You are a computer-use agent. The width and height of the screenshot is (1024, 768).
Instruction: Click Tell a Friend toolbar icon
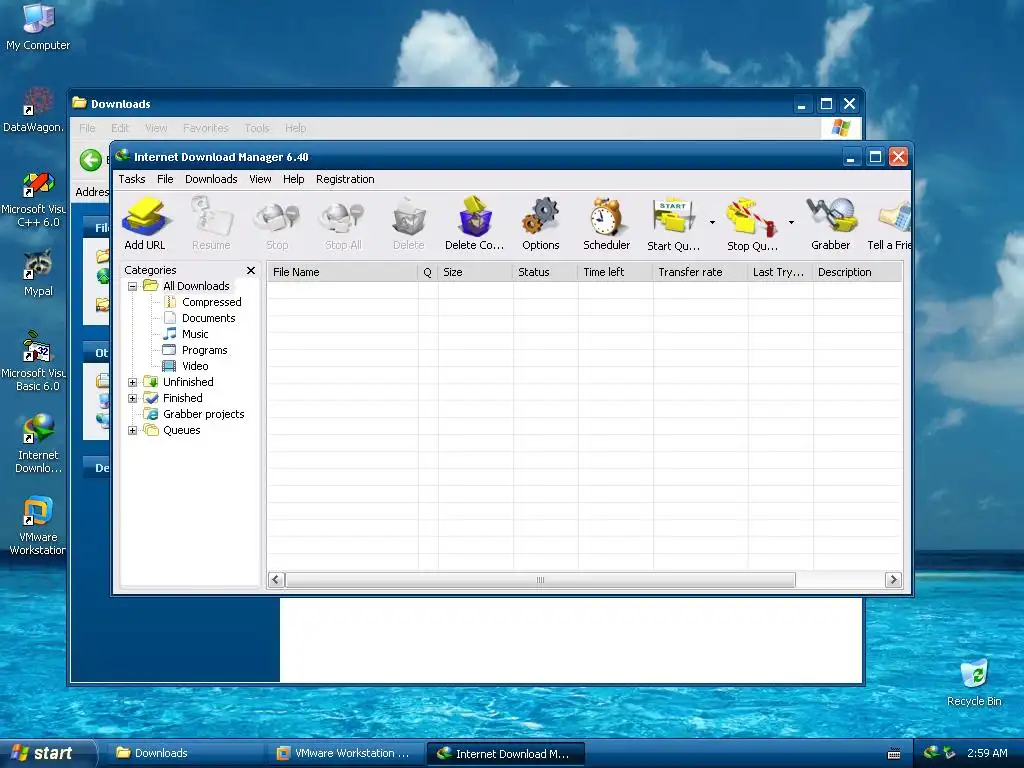point(889,223)
